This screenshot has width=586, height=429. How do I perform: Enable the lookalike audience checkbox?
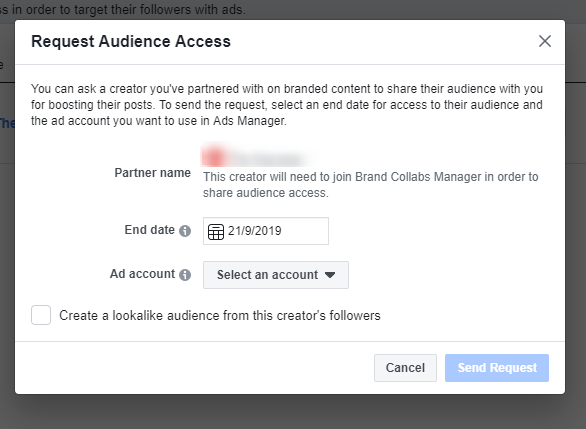point(41,315)
